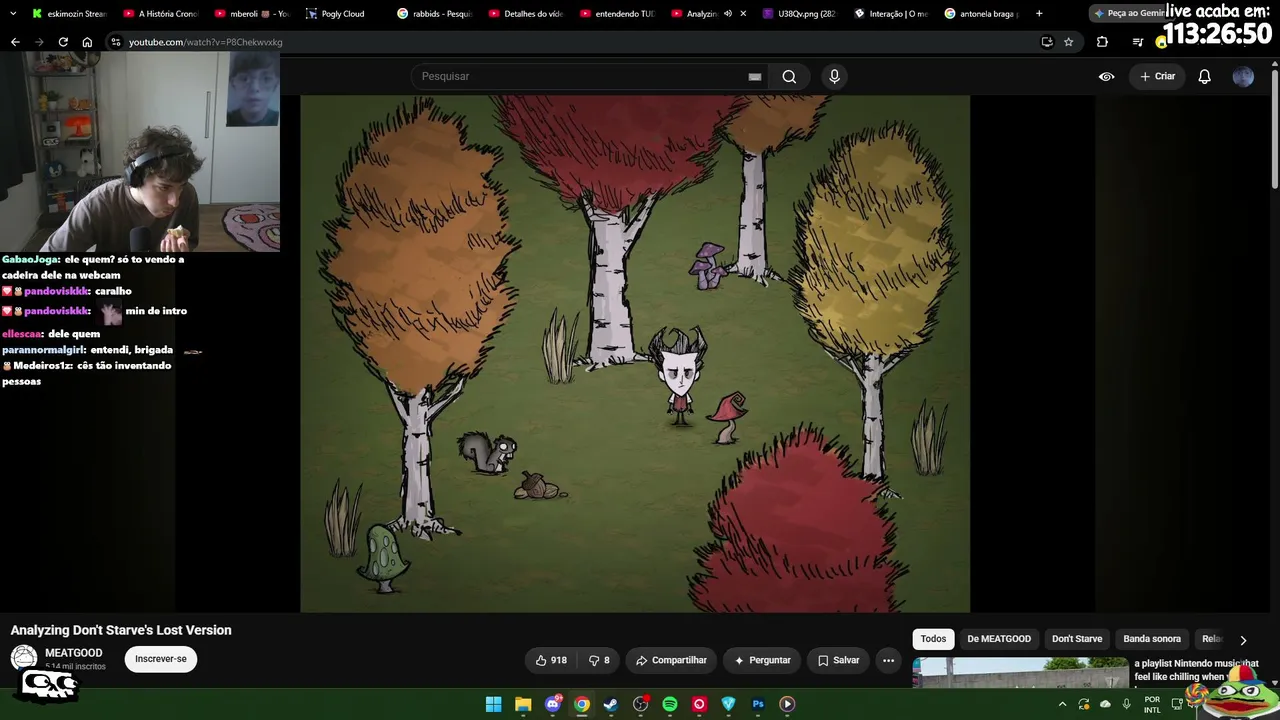Image resolution: width=1280 pixels, height=720 pixels.
Task: Click the POR INTL keyboard language indicator
Action: [1152, 705]
